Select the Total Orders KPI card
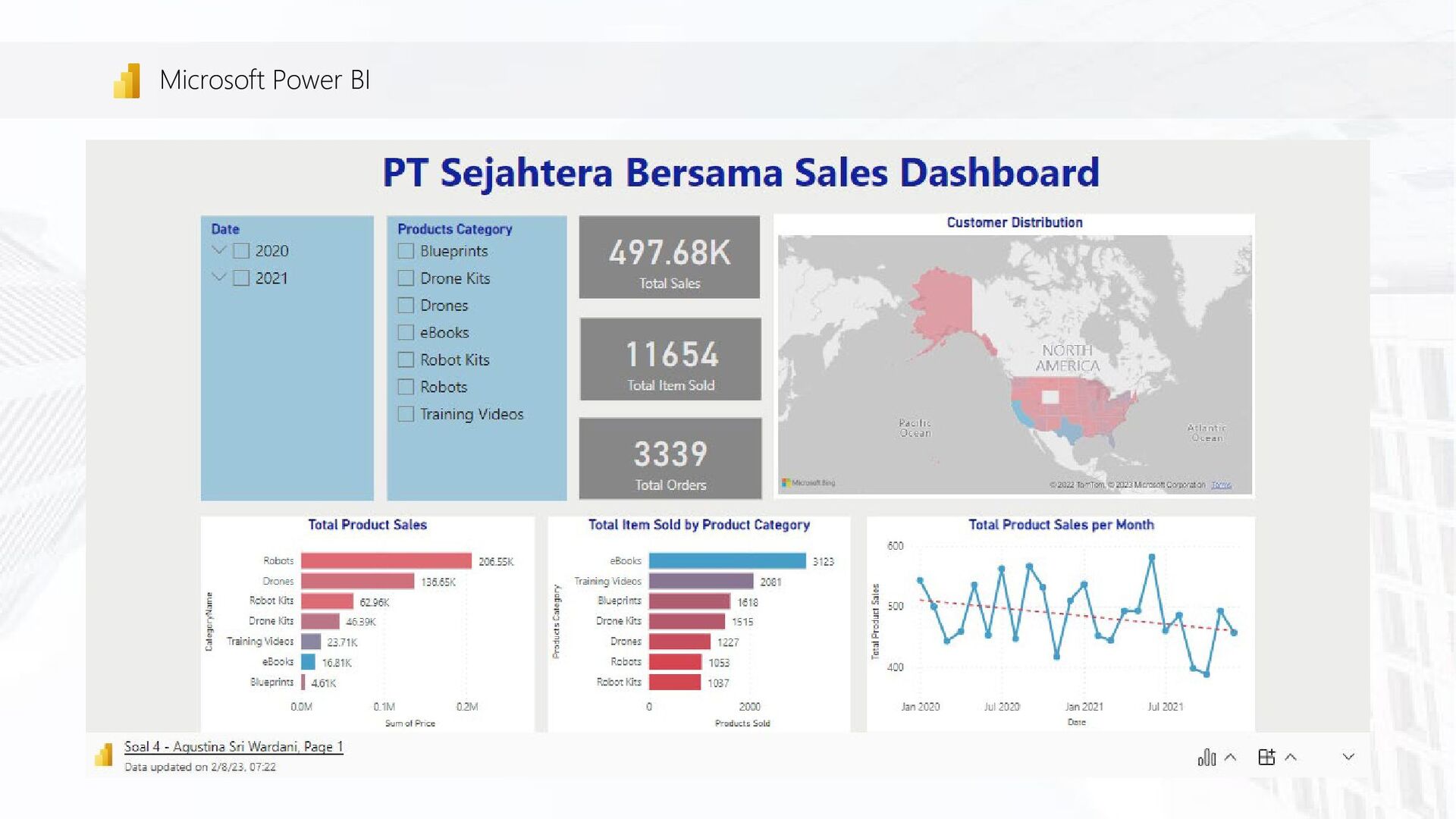The width and height of the screenshot is (1456, 819). (670, 459)
